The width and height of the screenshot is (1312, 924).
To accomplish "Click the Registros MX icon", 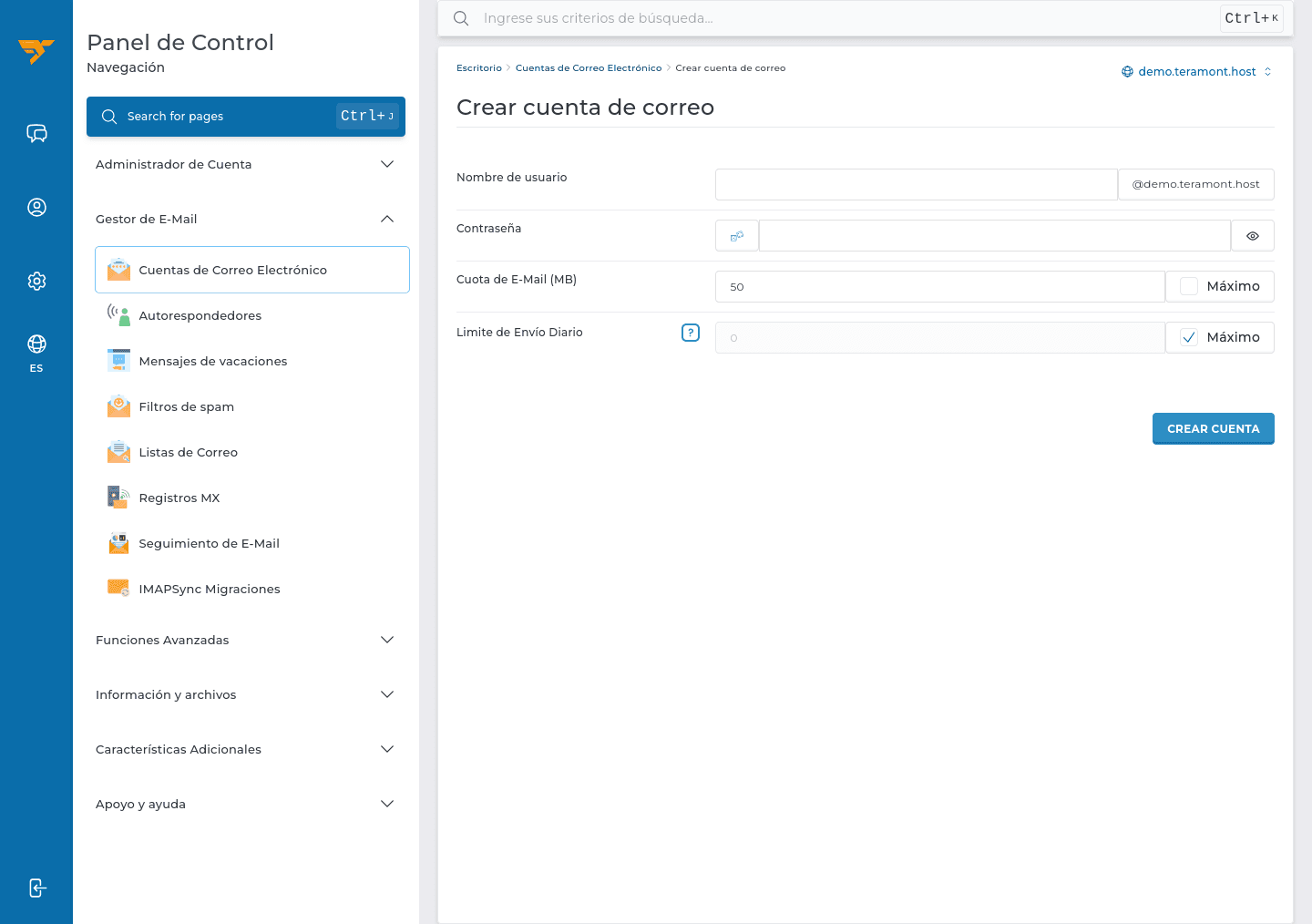I will pos(118,498).
